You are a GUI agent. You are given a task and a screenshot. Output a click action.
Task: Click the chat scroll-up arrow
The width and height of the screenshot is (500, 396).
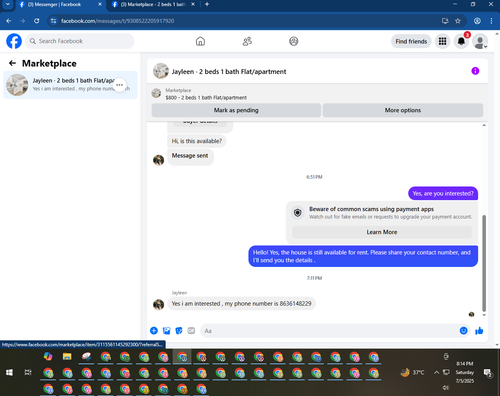484,125
